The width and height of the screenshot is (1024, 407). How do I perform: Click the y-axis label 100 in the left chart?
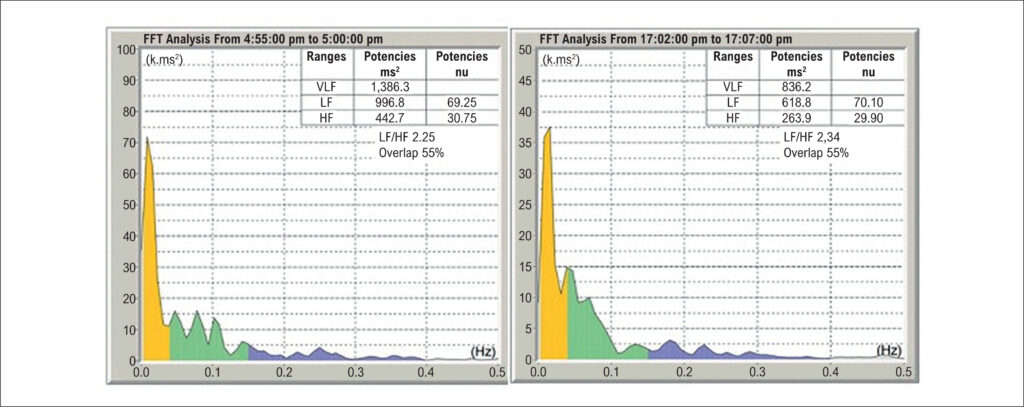click(125, 50)
